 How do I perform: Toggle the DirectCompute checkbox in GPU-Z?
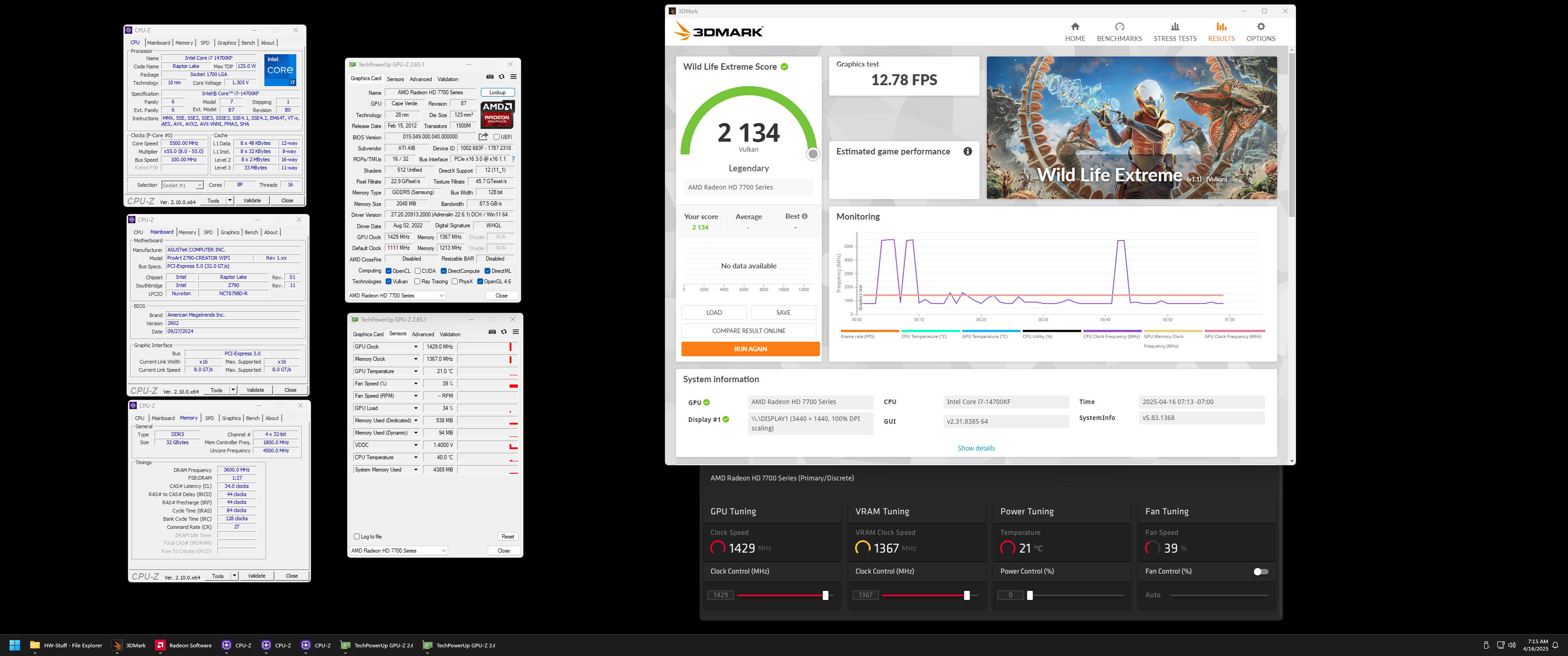(x=444, y=271)
